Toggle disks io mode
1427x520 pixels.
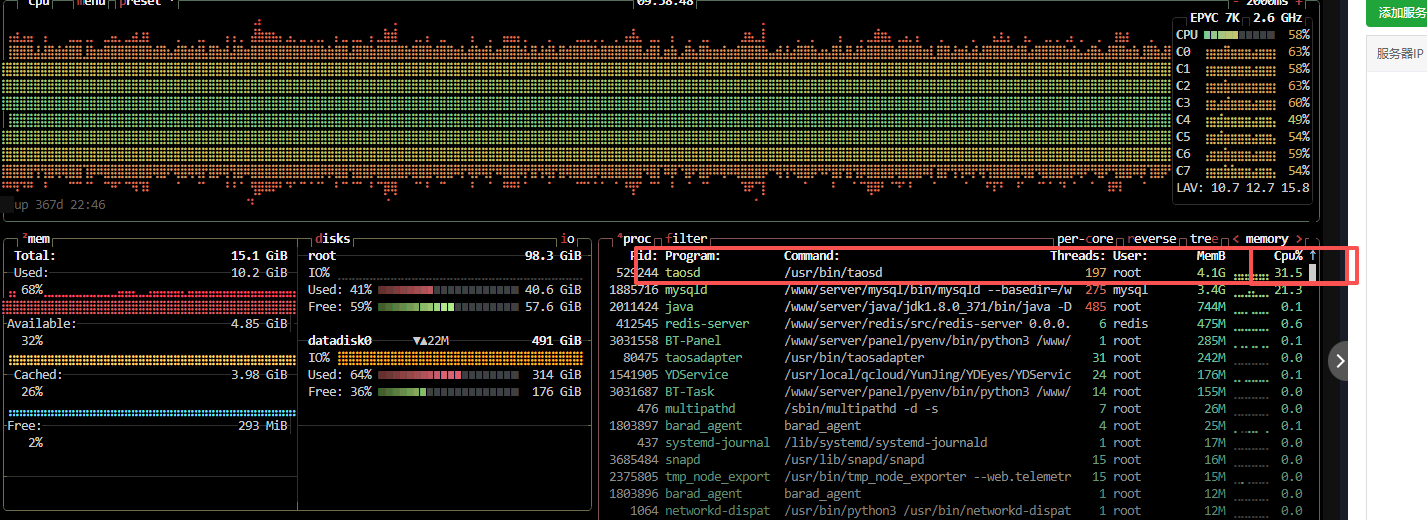568,239
